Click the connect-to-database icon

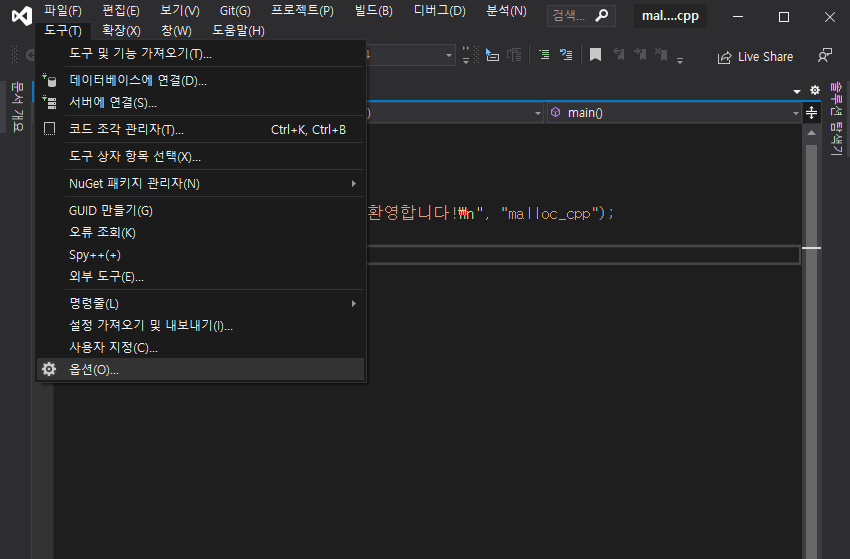point(49,80)
